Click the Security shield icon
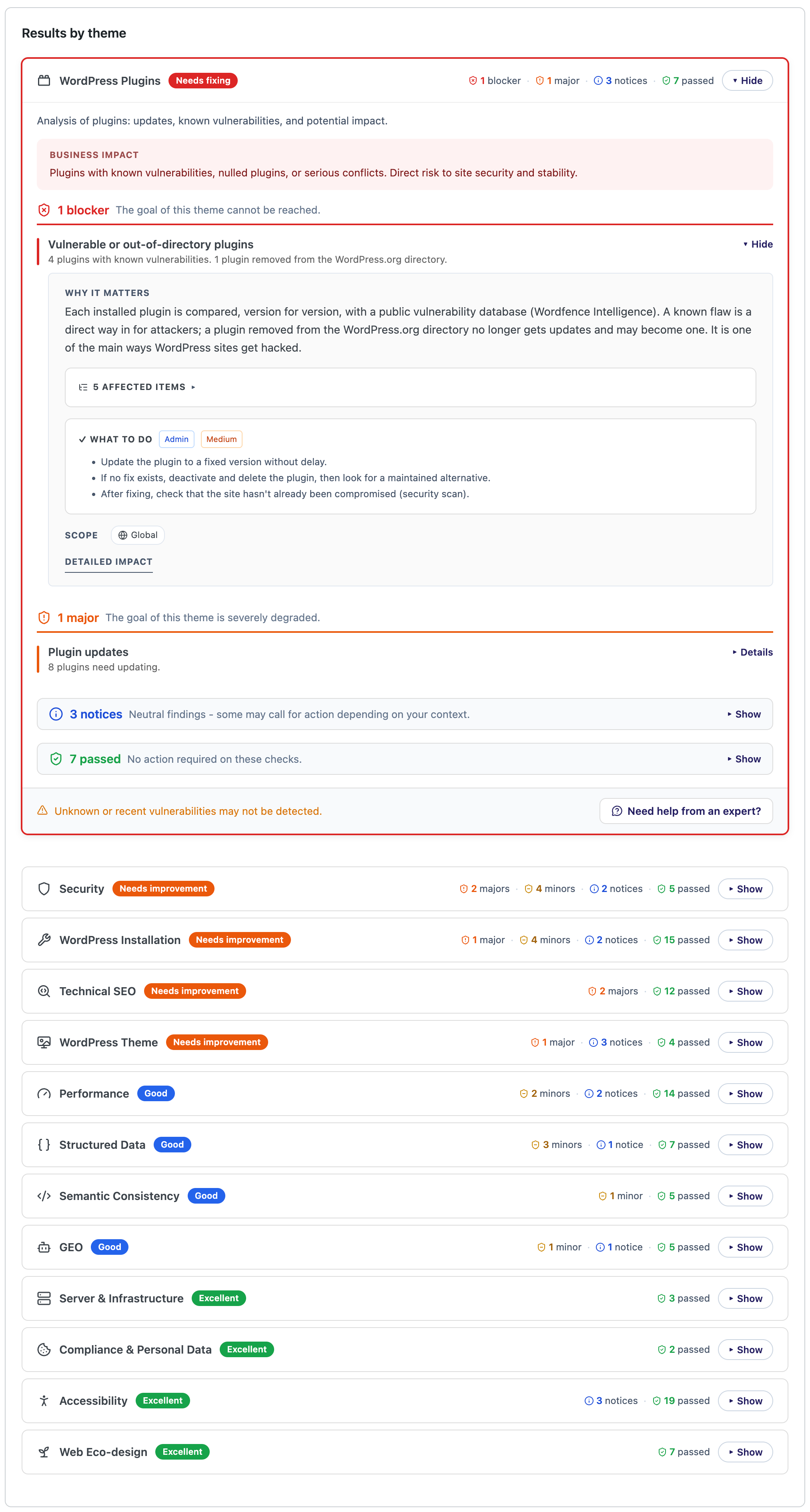This screenshot has height=1512, width=810. (44, 889)
